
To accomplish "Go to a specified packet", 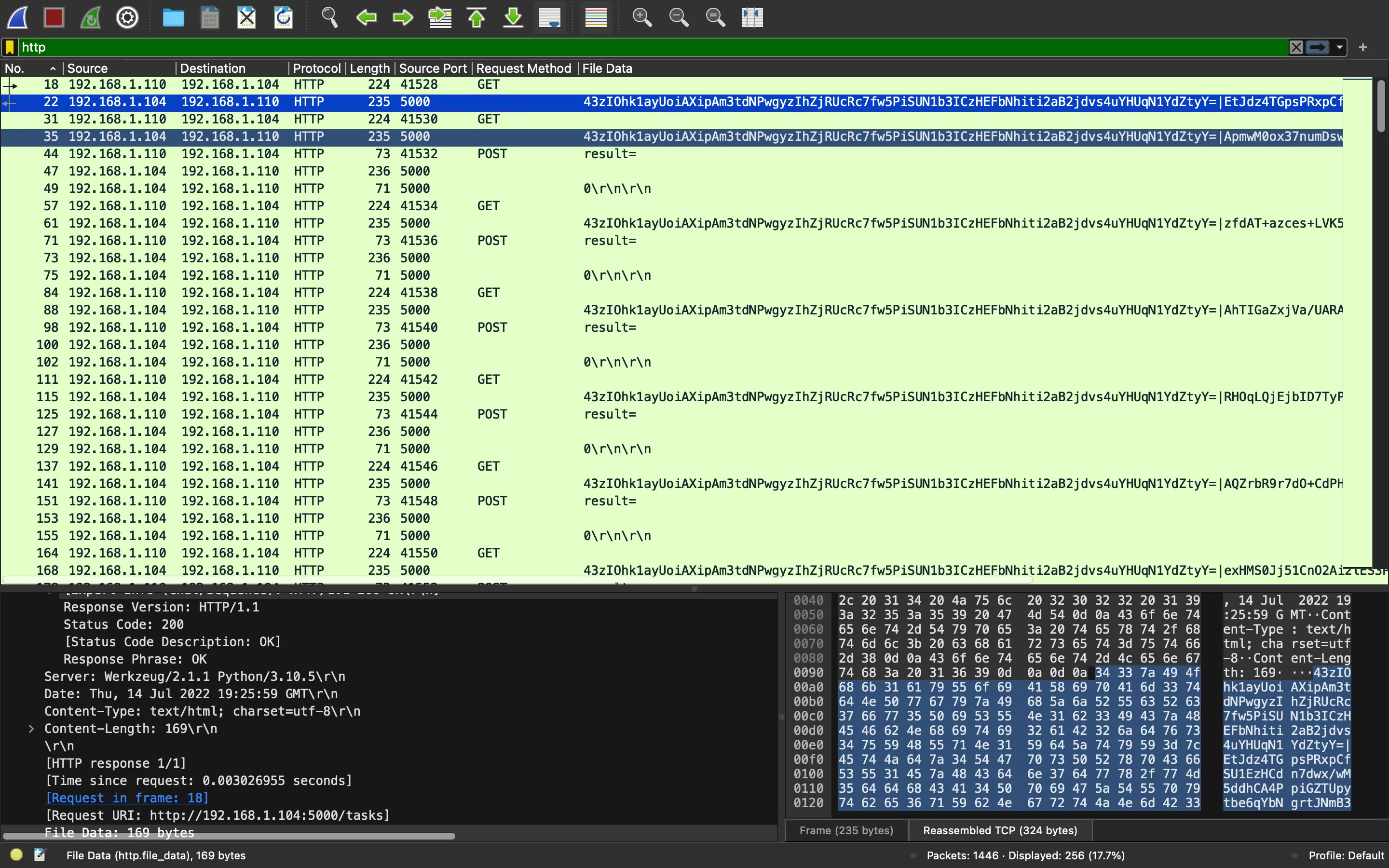I will [440, 17].
